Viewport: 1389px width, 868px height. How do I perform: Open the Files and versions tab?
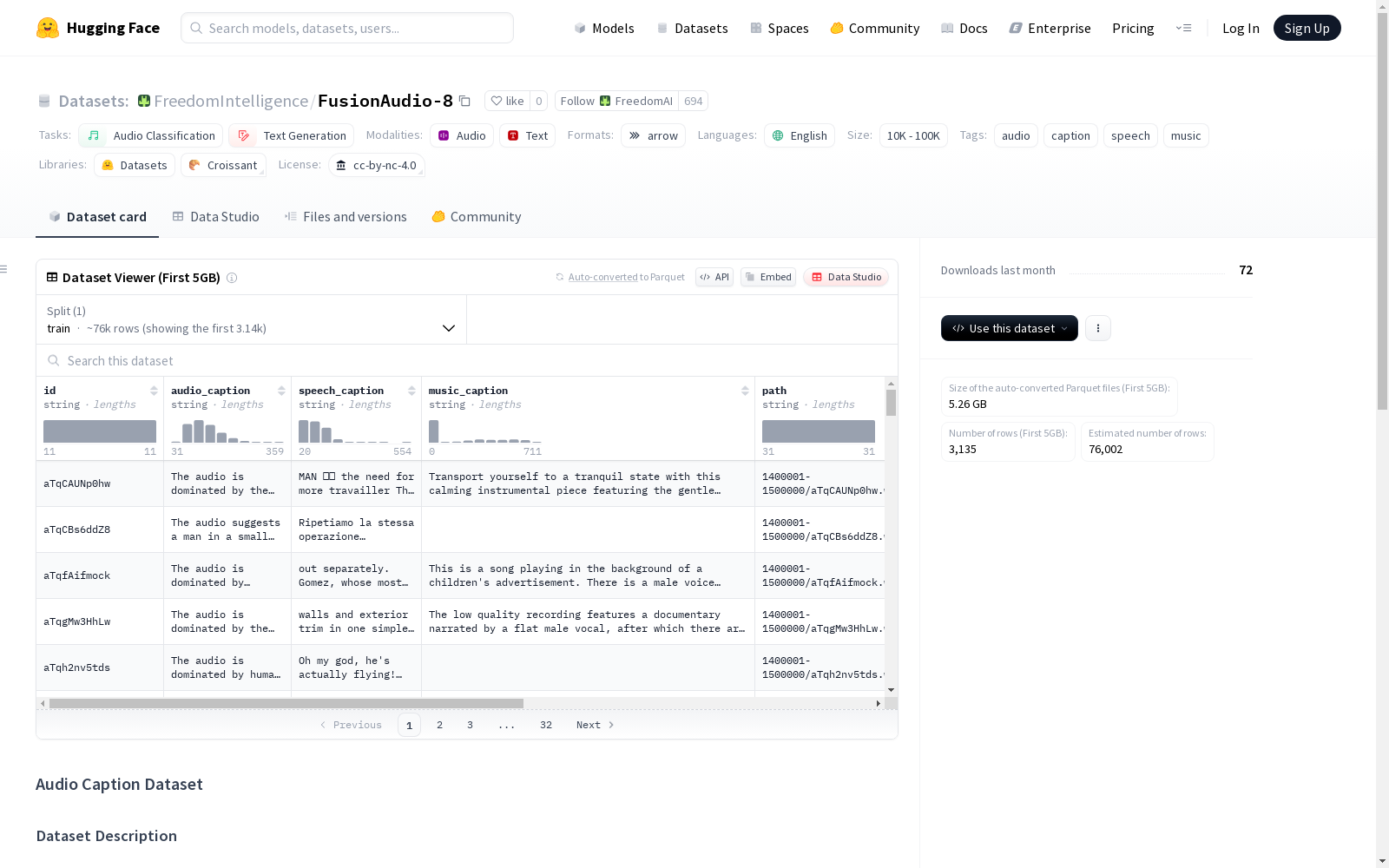click(x=346, y=217)
